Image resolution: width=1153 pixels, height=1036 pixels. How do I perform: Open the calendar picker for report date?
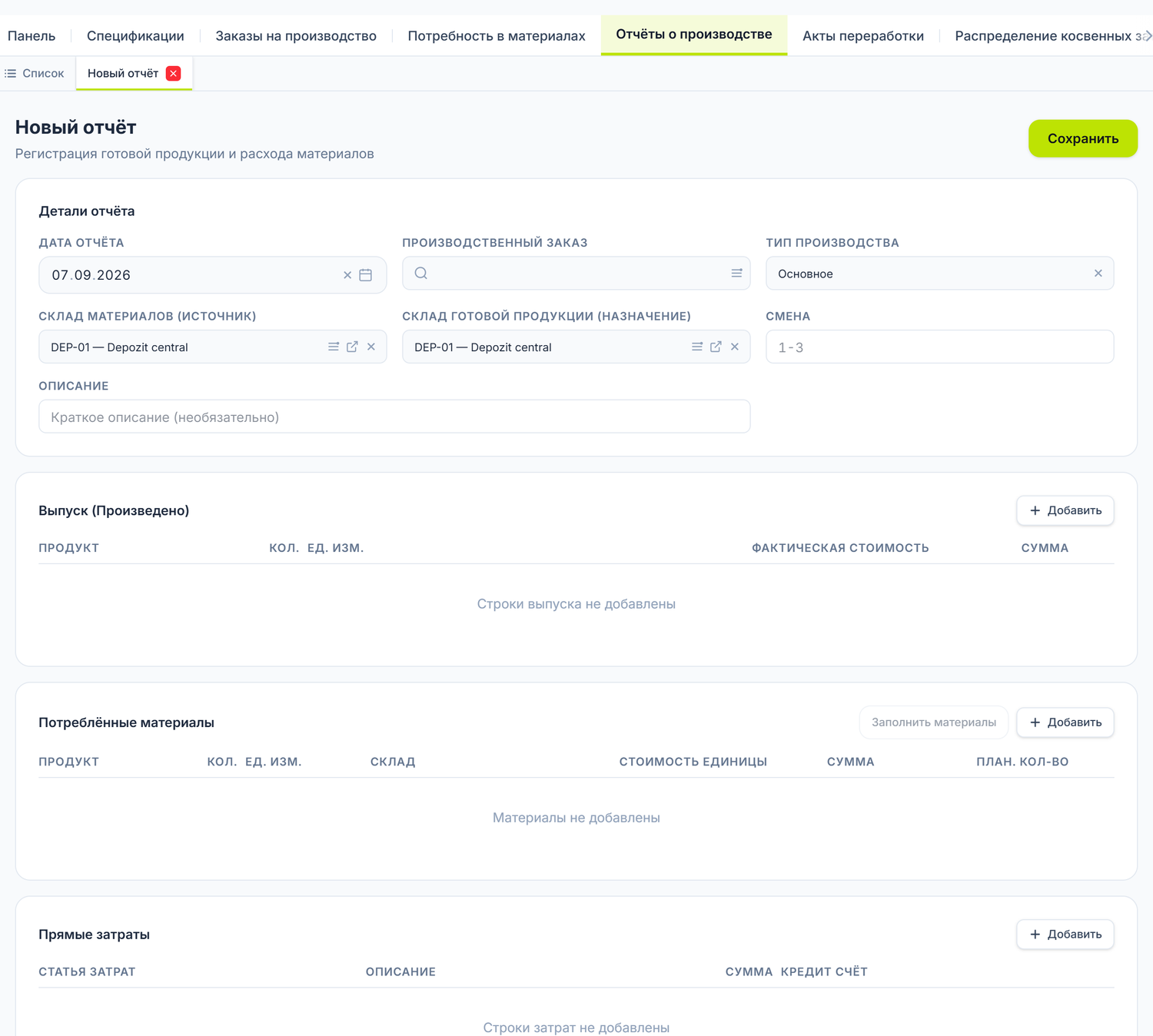point(366,275)
